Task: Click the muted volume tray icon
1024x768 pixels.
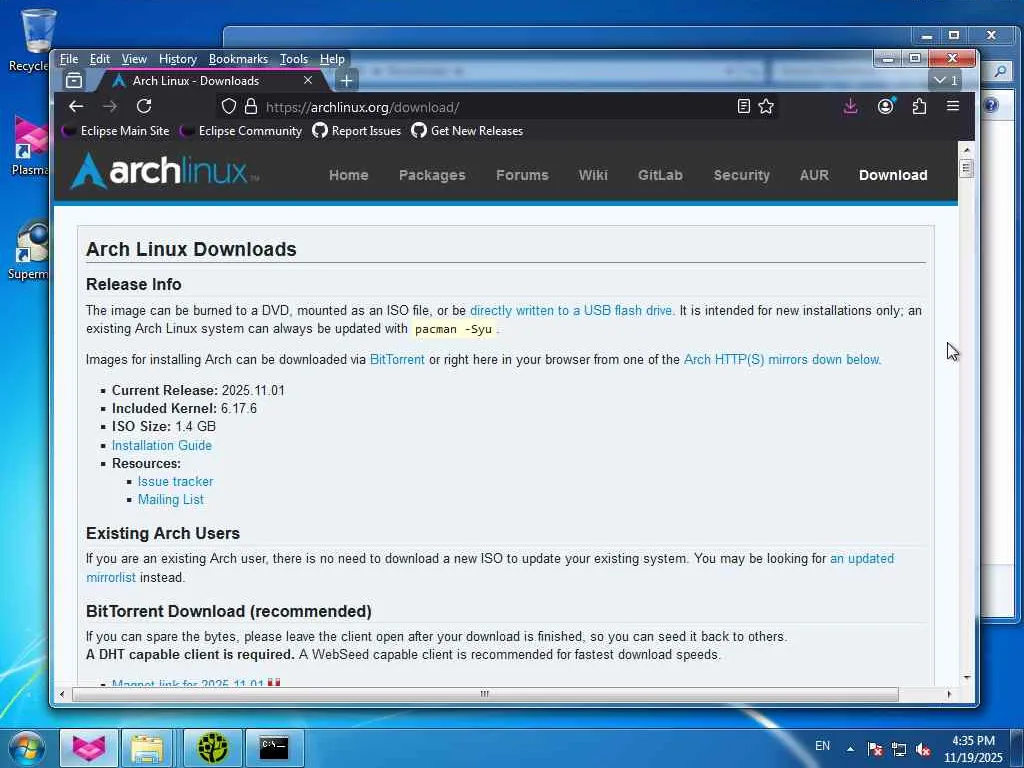Action: click(x=923, y=749)
